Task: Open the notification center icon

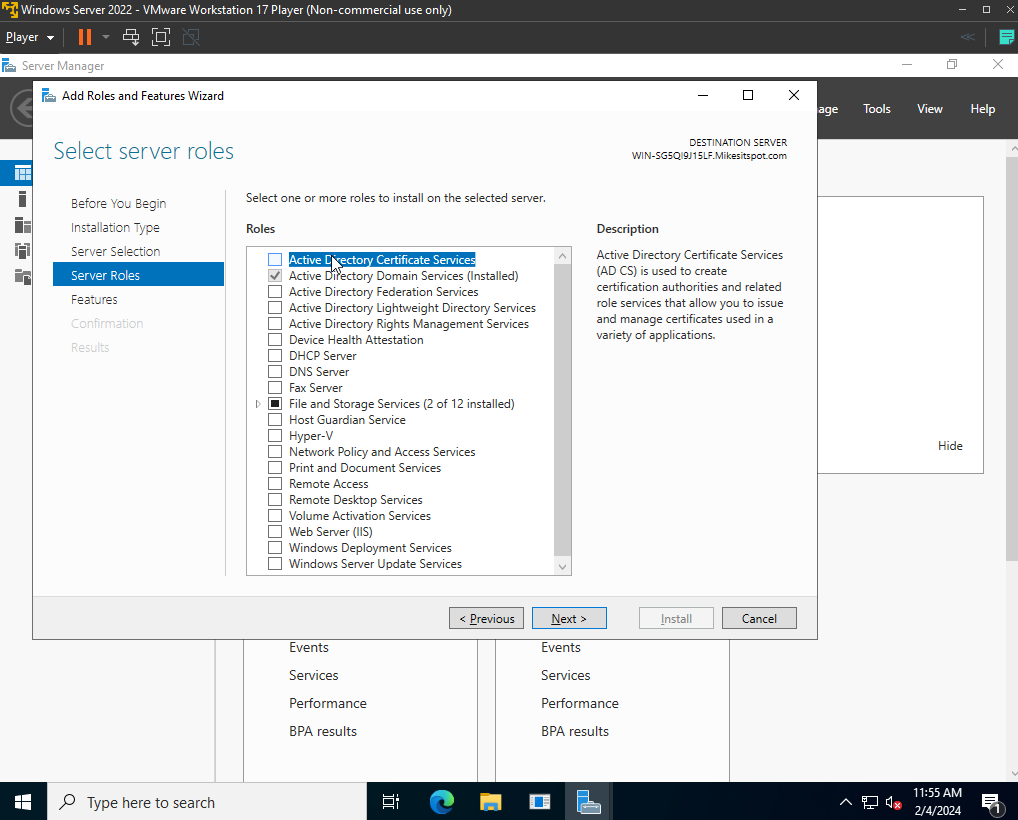Action: pos(991,803)
